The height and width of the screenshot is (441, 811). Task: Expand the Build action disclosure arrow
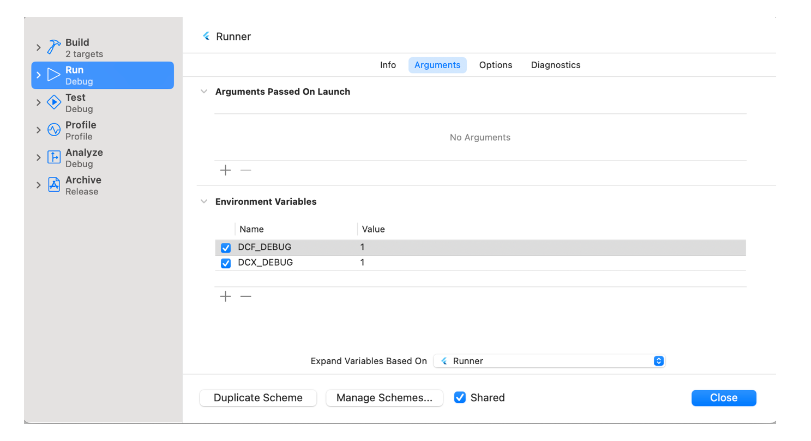pos(38,48)
